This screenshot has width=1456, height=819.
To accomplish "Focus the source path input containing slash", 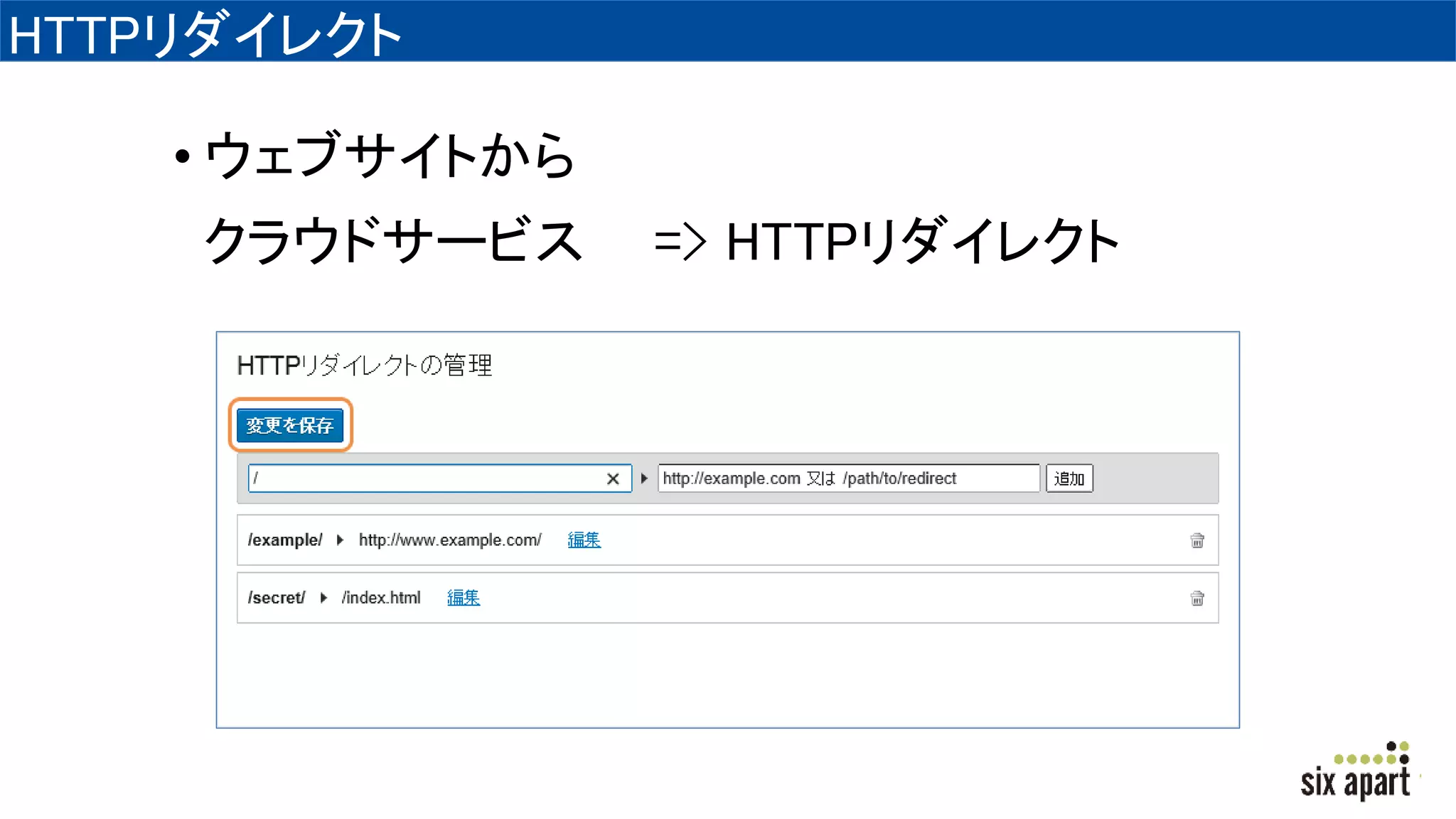I will (x=439, y=478).
